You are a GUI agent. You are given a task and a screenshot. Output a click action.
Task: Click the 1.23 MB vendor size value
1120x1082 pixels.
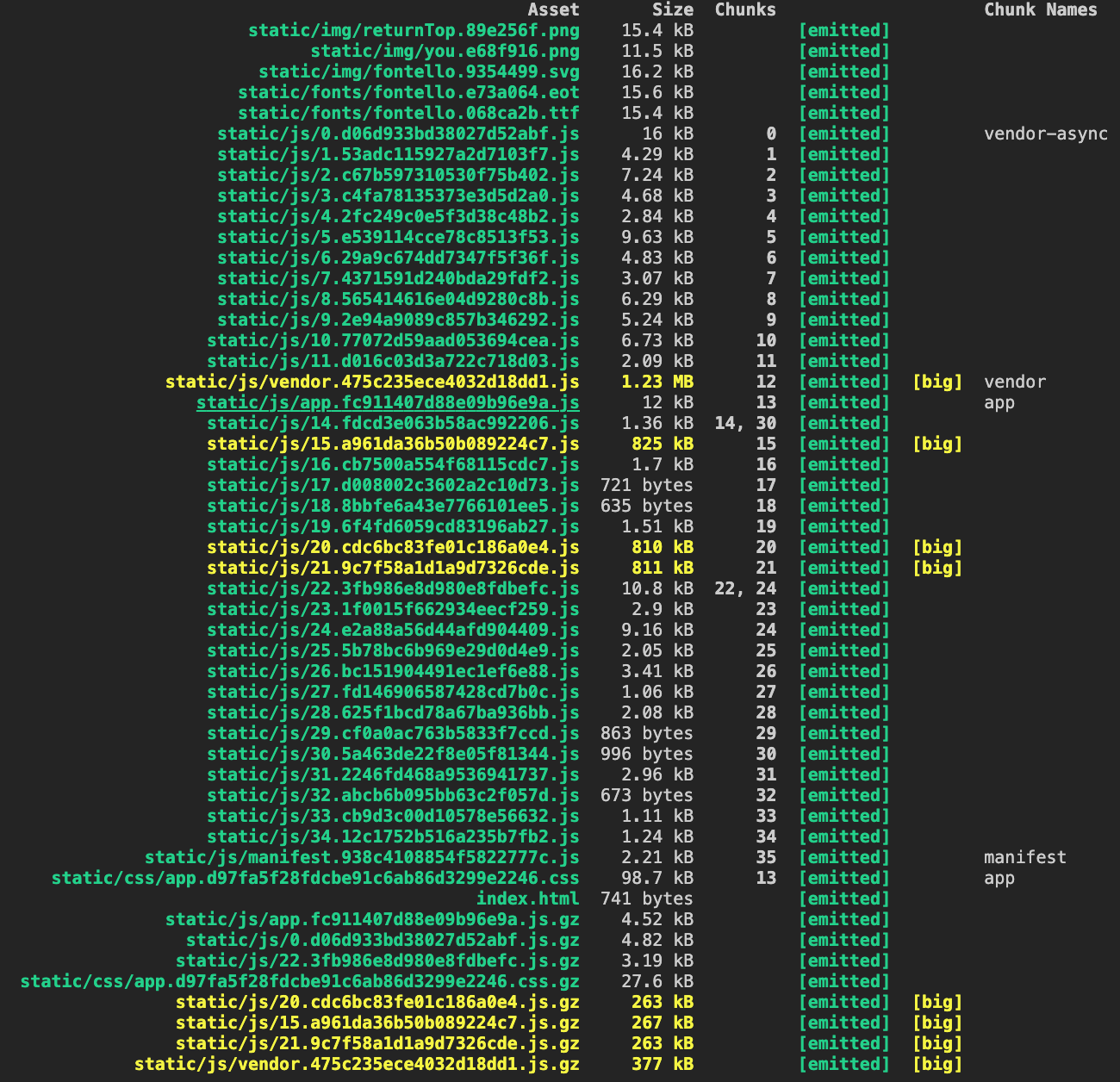pyautogui.click(x=657, y=382)
